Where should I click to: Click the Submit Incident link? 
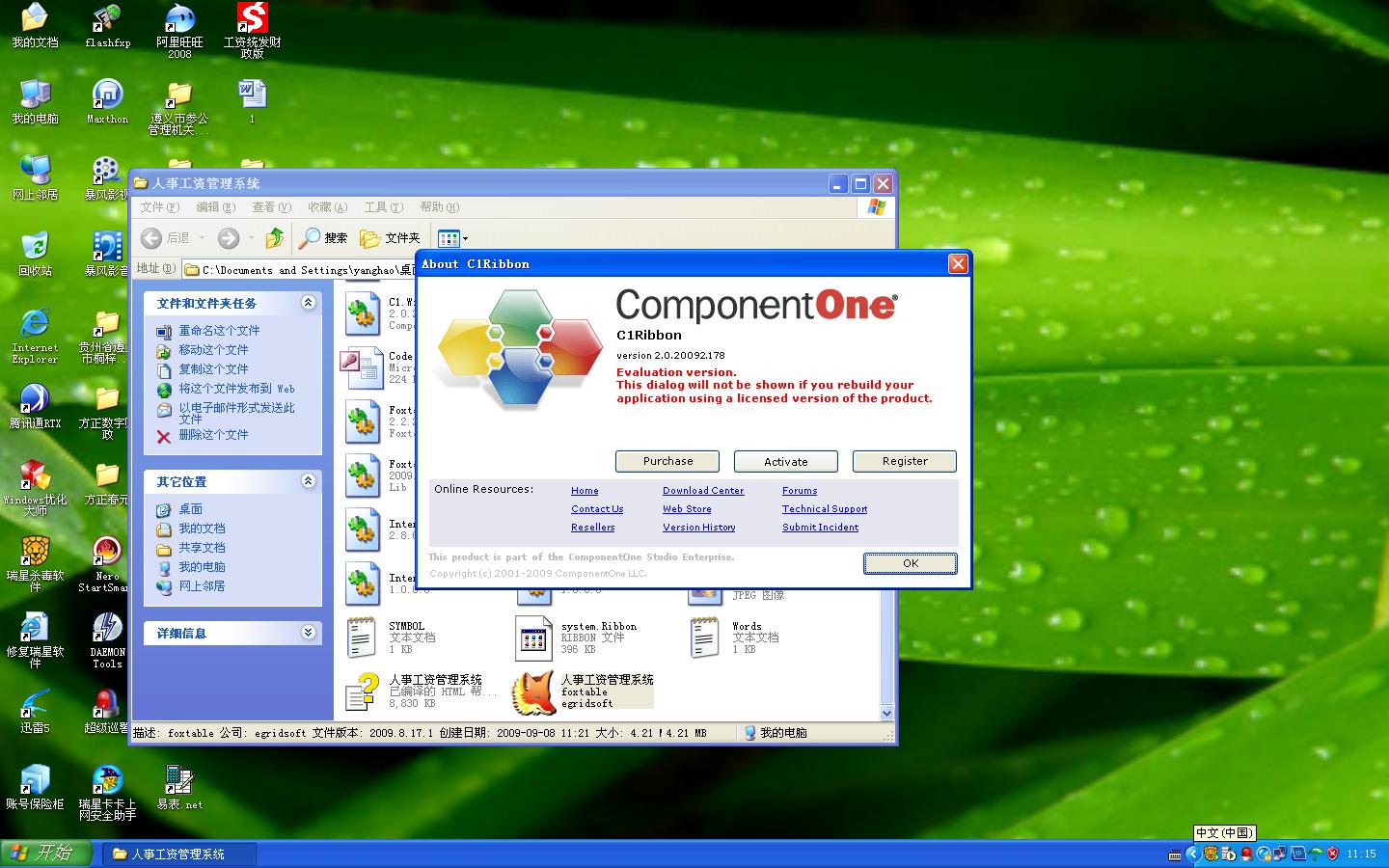point(820,528)
